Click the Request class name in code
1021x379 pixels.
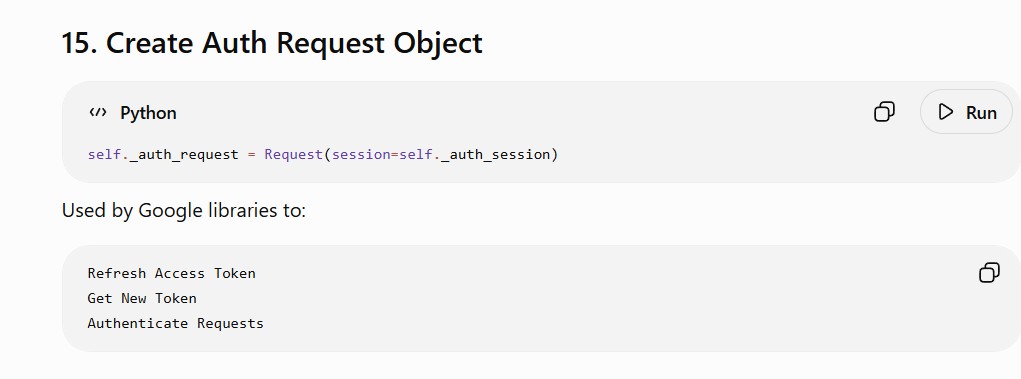[294, 155]
